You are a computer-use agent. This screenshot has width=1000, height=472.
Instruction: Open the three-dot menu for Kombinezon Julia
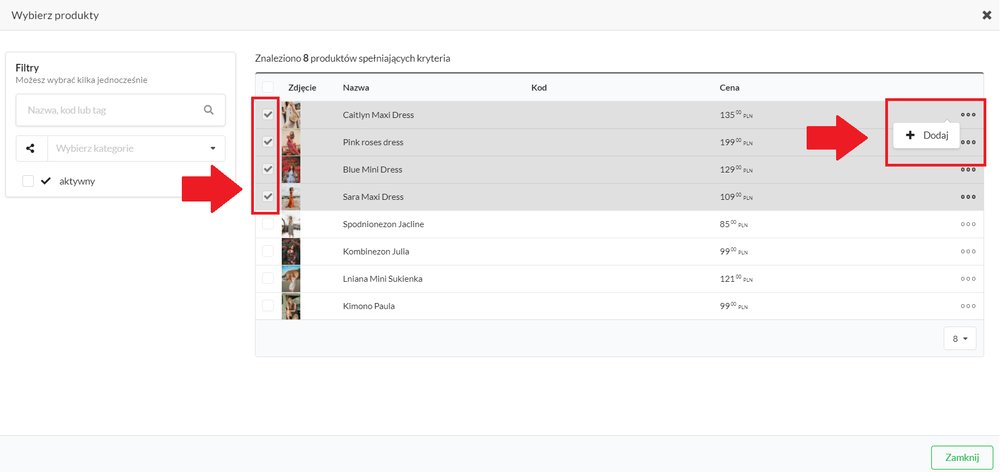click(967, 251)
